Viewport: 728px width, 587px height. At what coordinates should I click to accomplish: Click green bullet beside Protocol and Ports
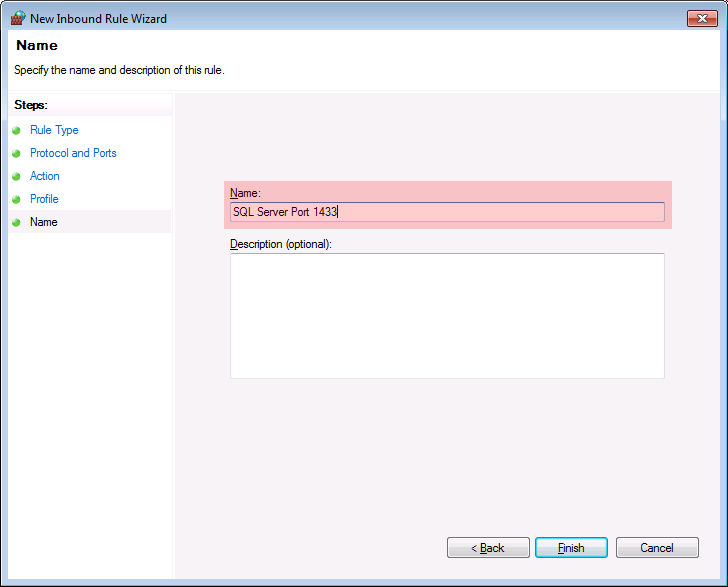[16, 153]
